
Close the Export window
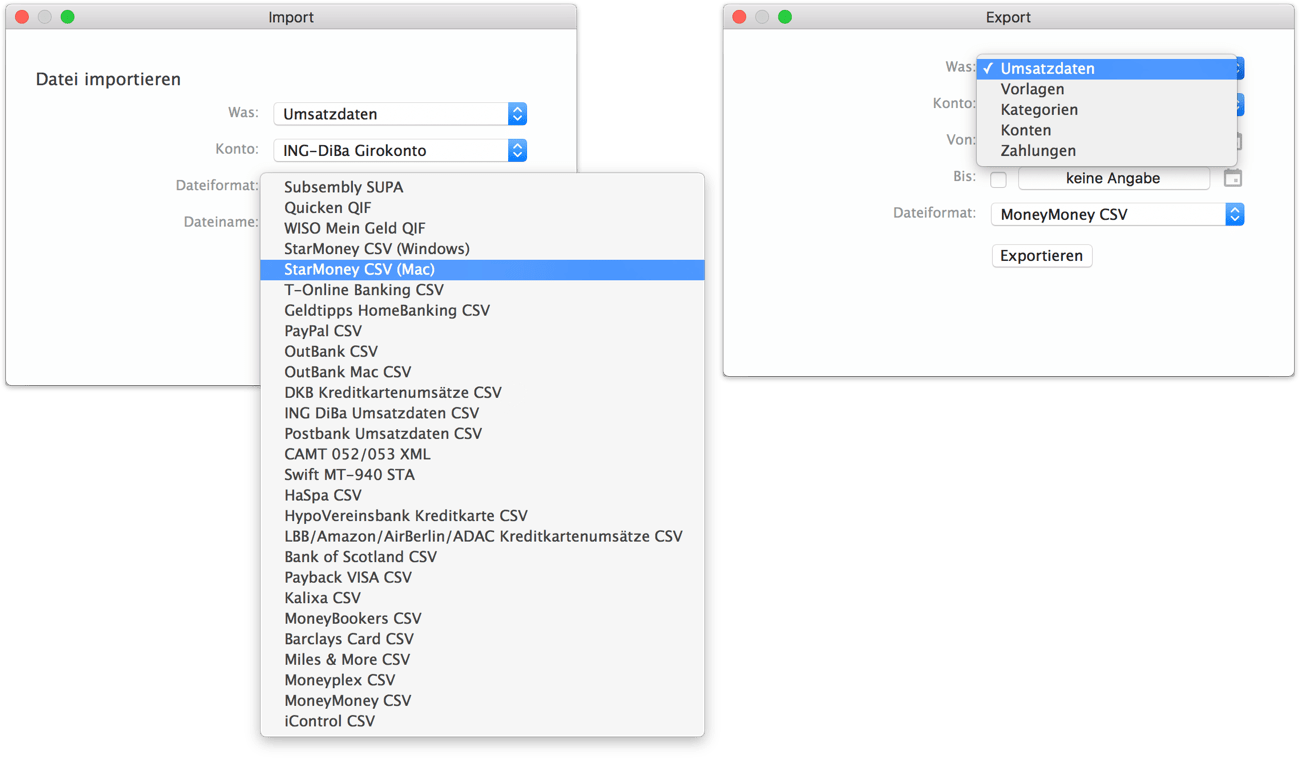(740, 17)
